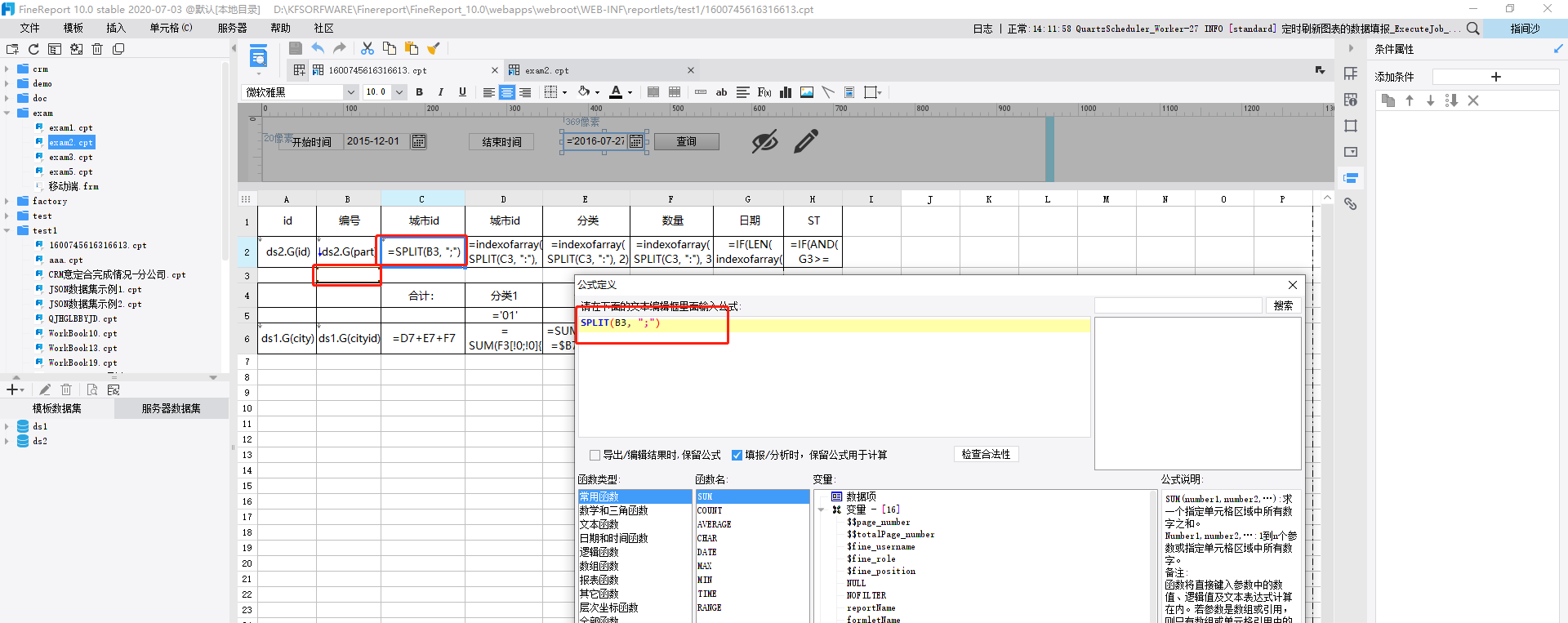1568x623 pixels.
Task: Click the paste icon in toolbar
Action: [412, 48]
